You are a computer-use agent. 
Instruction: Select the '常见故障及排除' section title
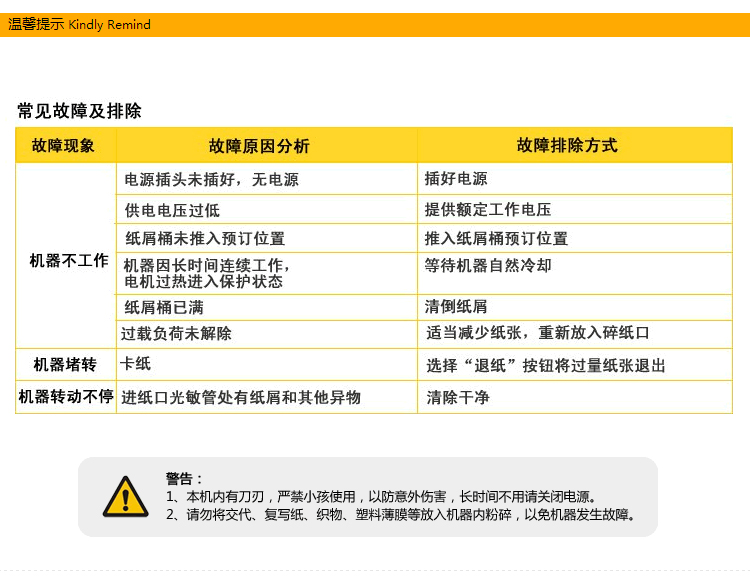79,111
